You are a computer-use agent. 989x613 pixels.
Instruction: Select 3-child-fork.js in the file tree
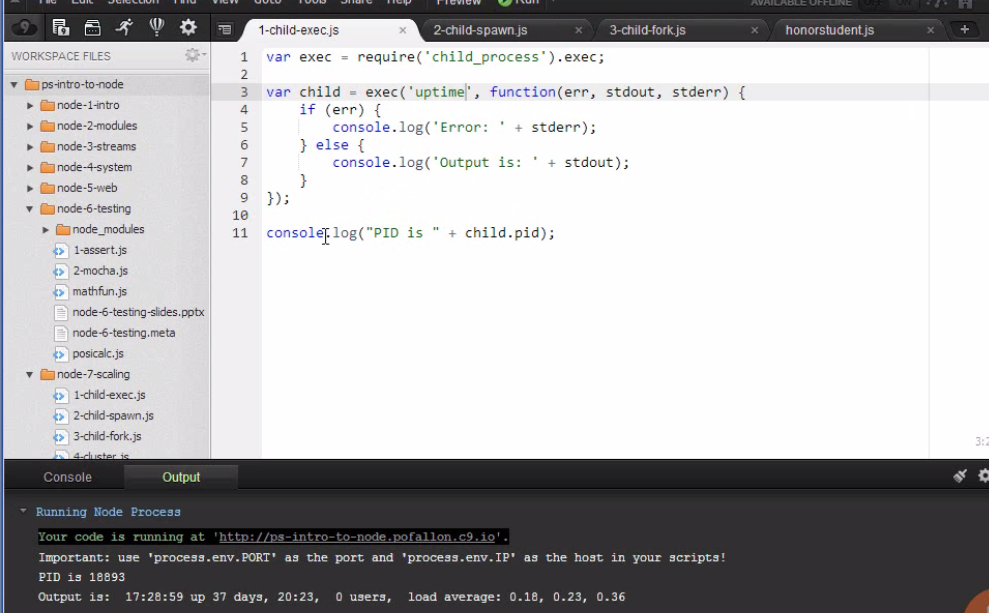click(x=107, y=436)
